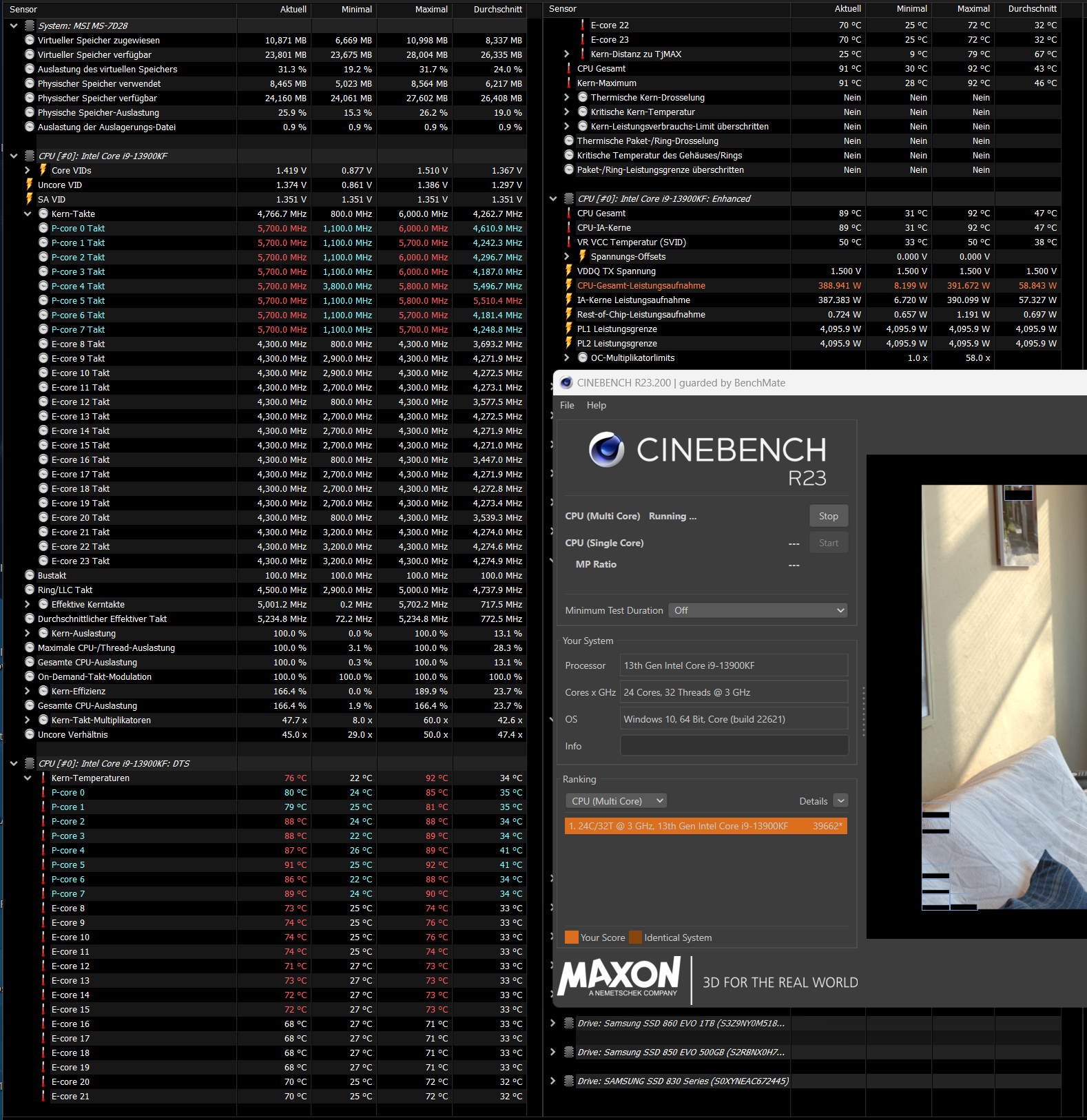Image resolution: width=1087 pixels, height=1120 pixels.
Task: Expand the Samsung SSD 860 EVO drive group
Action: pos(553,1023)
